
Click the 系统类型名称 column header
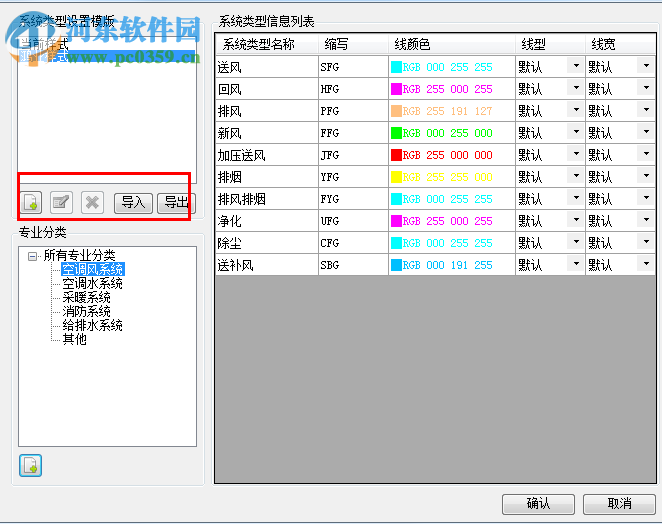(267, 44)
